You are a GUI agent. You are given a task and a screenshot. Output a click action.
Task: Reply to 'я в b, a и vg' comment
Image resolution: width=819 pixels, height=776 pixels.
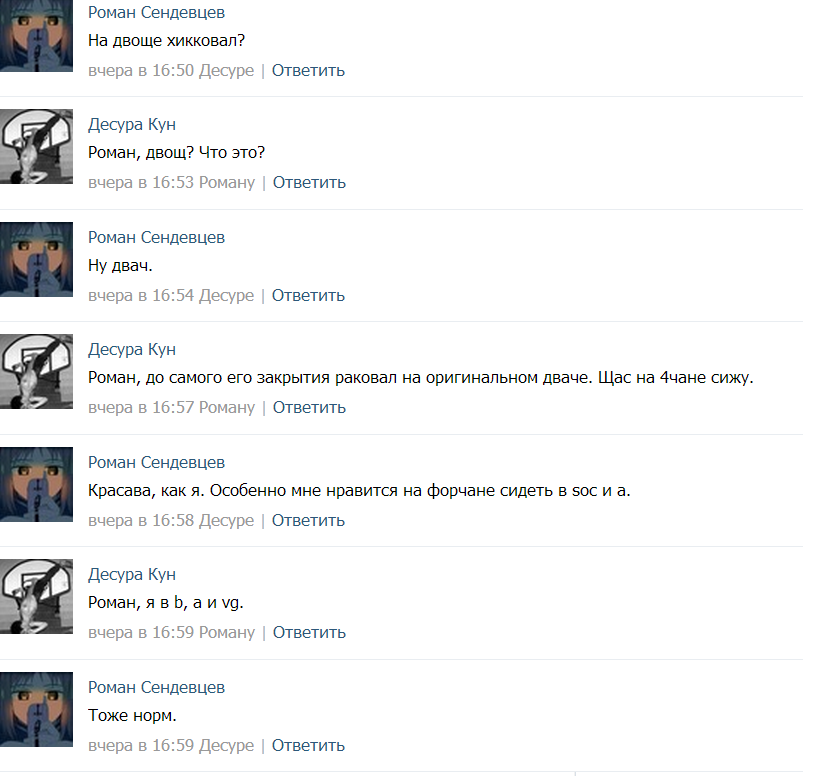[x=309, y=632]
